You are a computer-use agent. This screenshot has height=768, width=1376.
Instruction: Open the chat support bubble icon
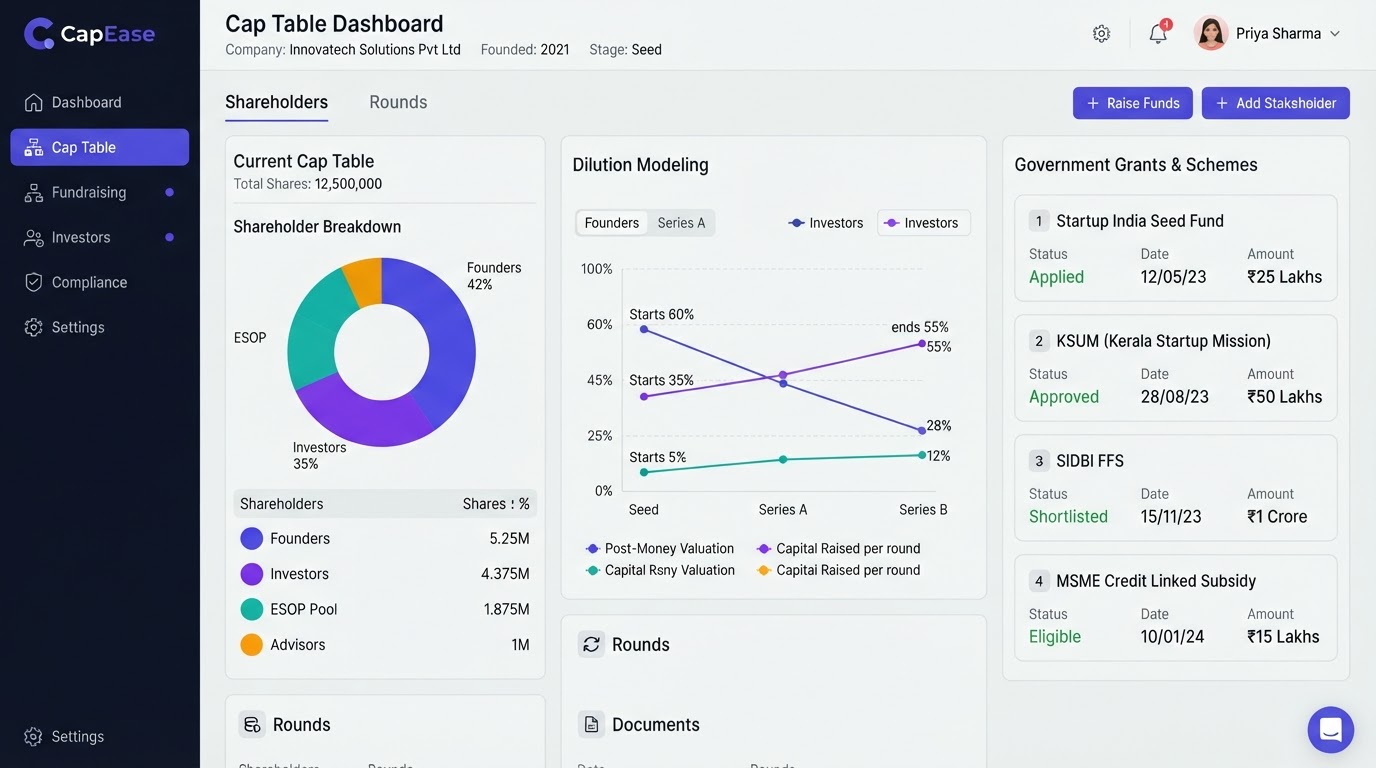[x=1330, y=729]
